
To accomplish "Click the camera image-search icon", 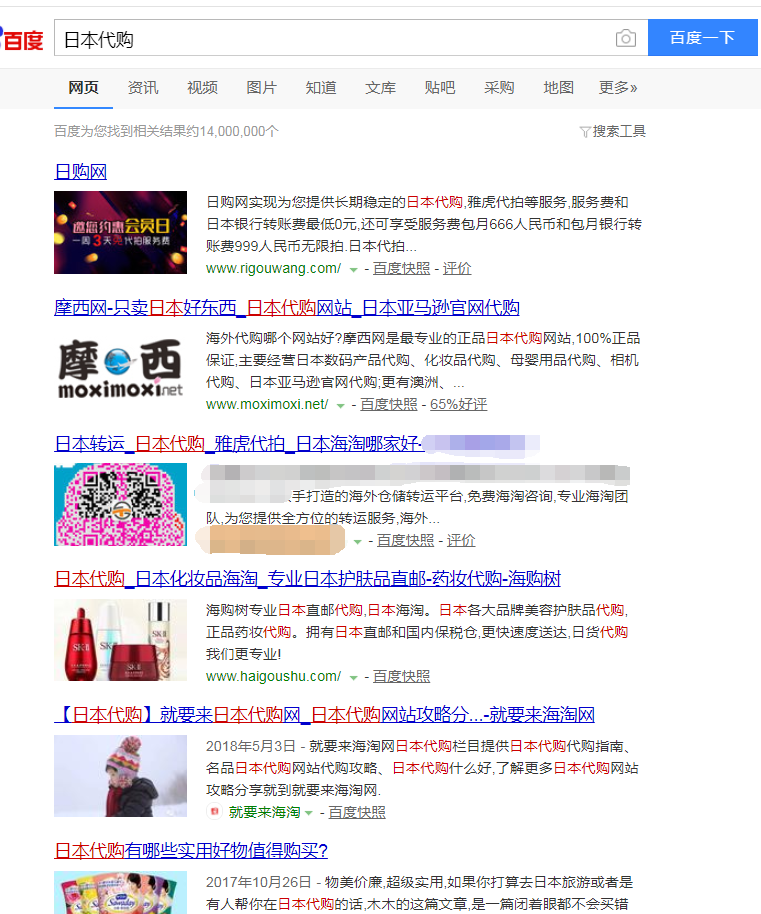I will tap(625, 38).
